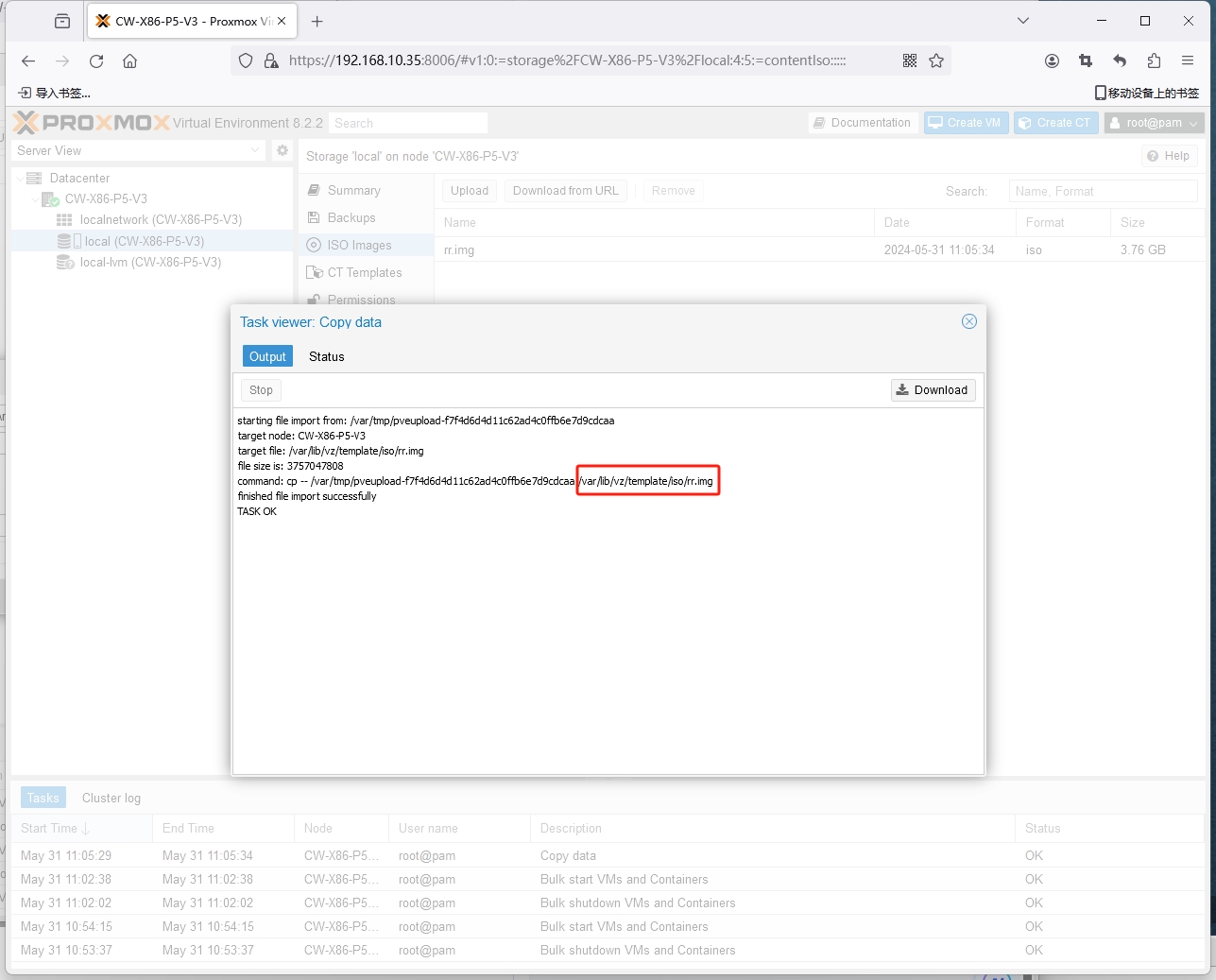Click the Stop button in task viewer

pyautogui.click(x=261, y=390)
